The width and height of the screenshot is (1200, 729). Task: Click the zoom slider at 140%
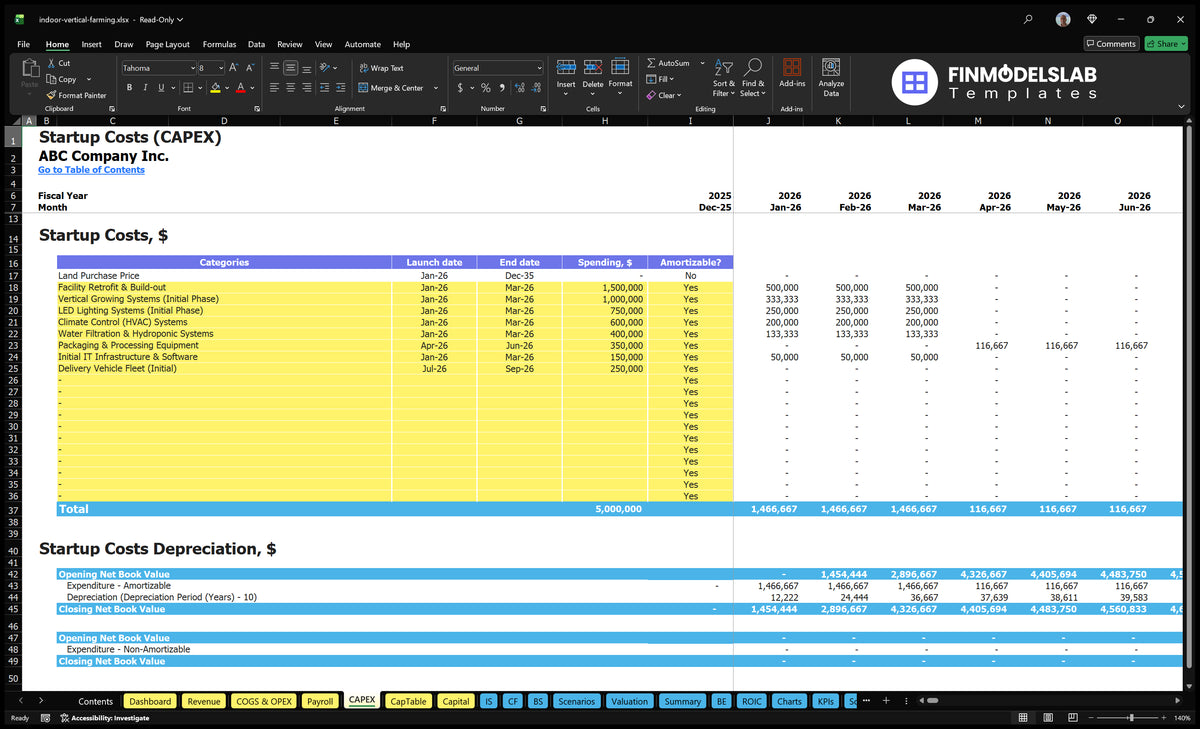pos(1131,718)
